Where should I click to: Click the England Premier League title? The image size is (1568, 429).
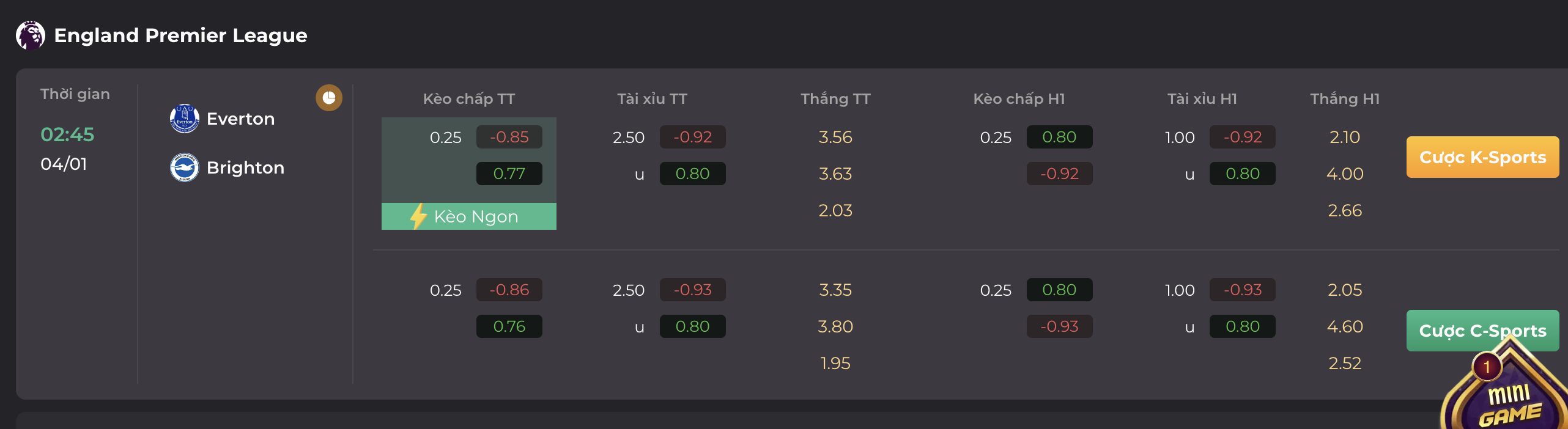(180, 35)
